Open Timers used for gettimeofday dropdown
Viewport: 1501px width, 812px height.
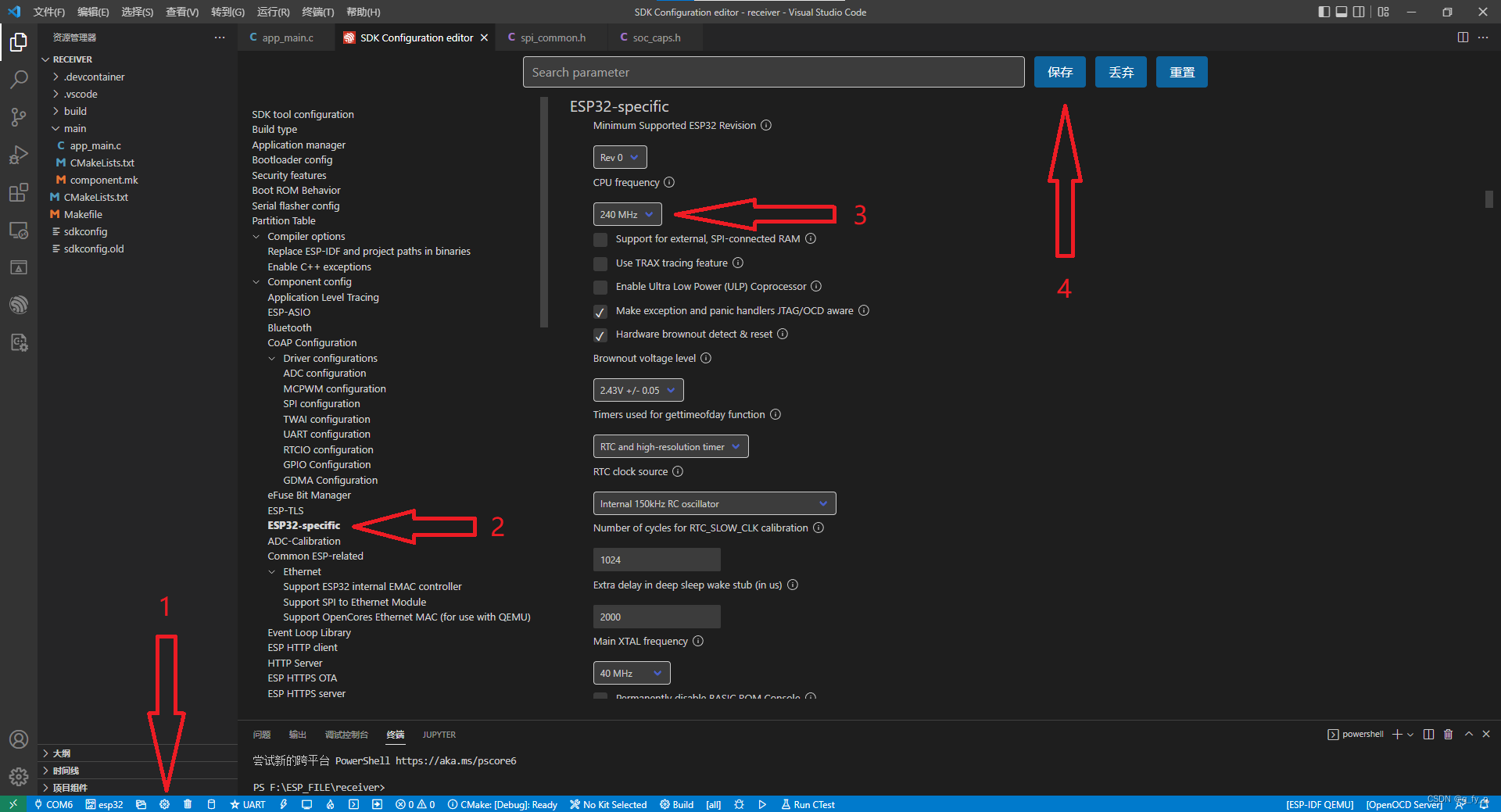point(670,446)
